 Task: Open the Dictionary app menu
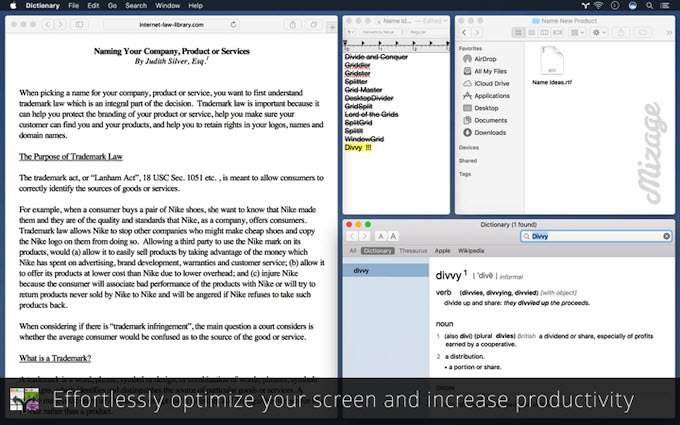[x=42, y=6]
